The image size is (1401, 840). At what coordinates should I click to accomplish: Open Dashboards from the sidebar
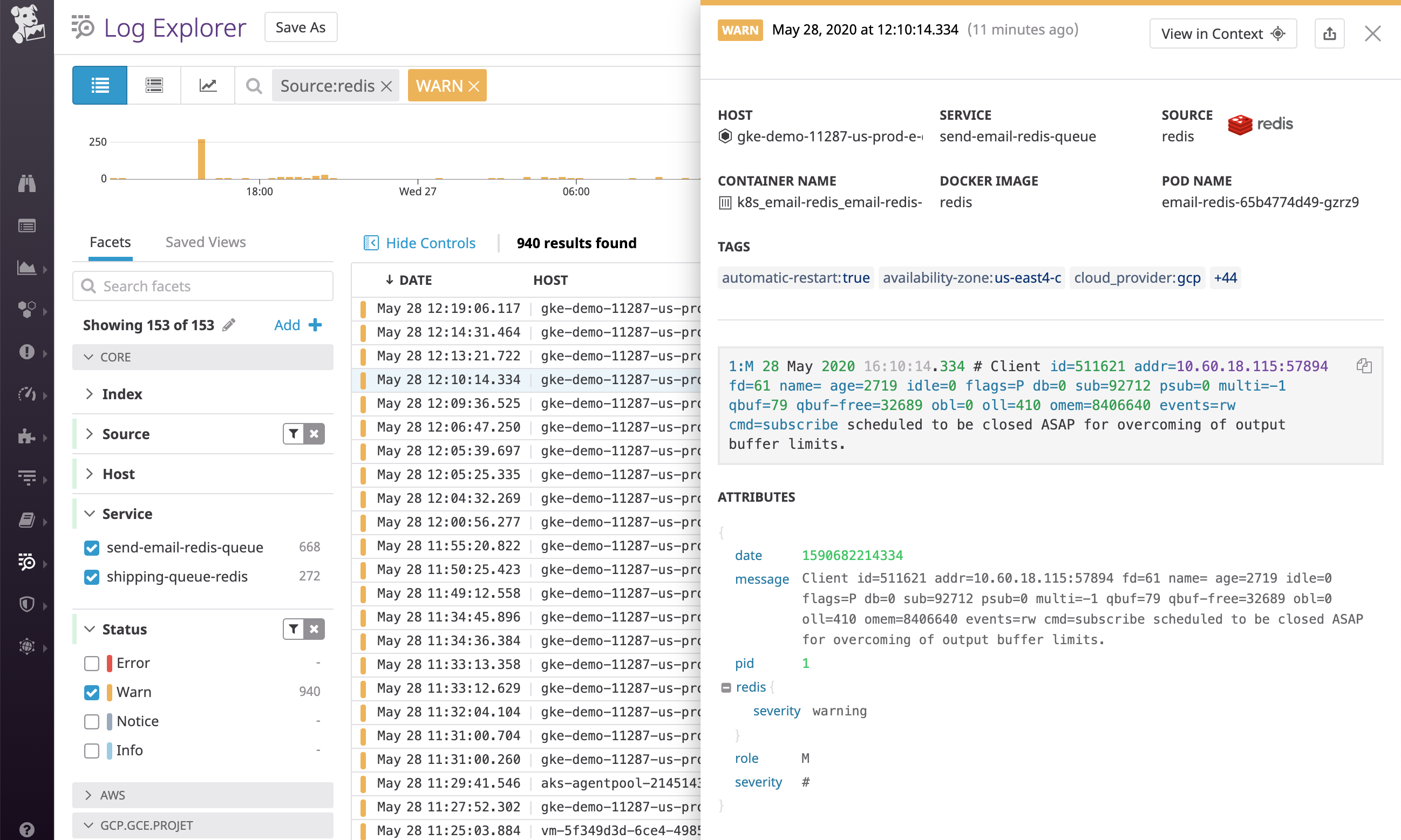(26, 268)
